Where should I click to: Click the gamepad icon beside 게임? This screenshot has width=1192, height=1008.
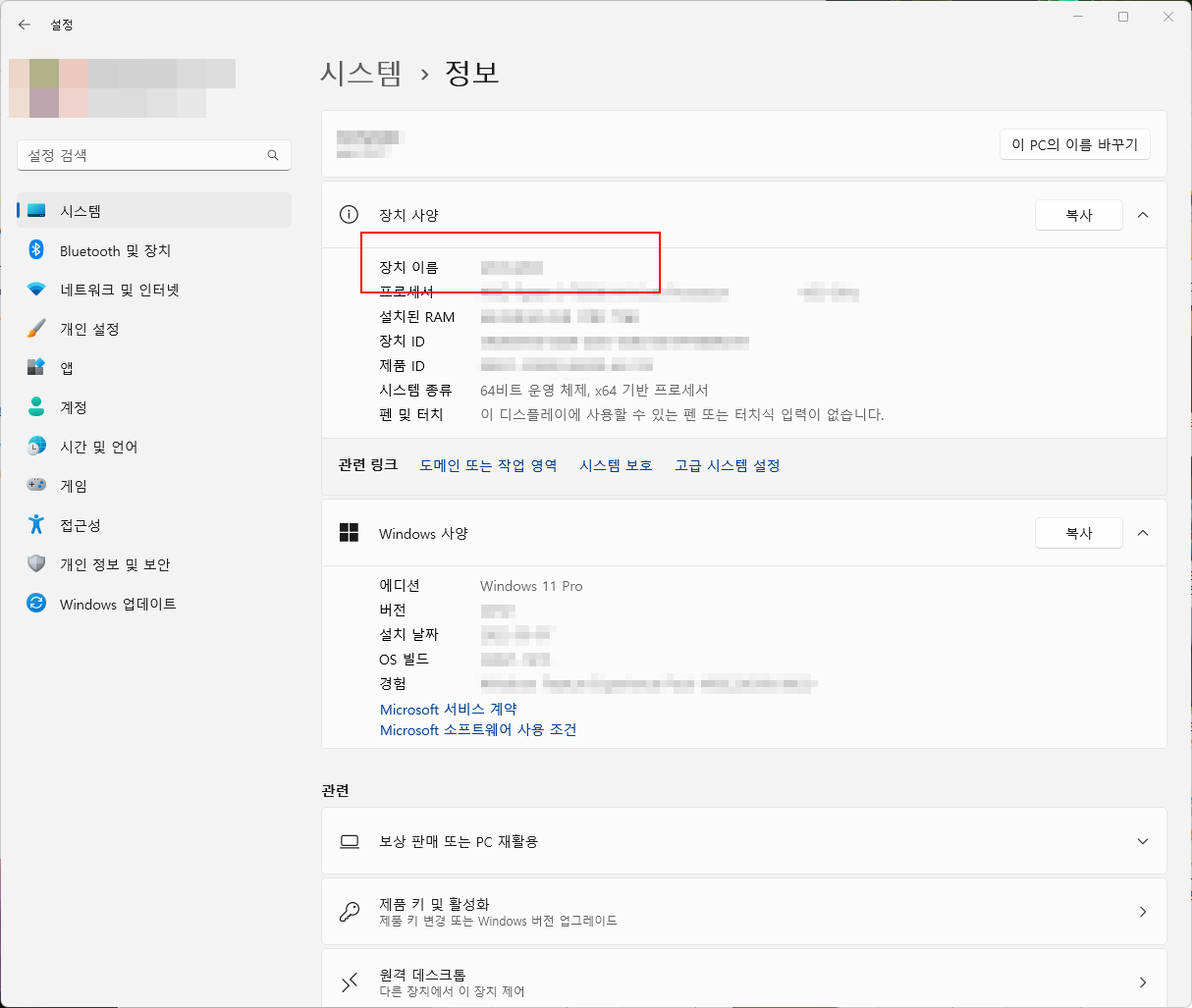[x=36, y=485]
